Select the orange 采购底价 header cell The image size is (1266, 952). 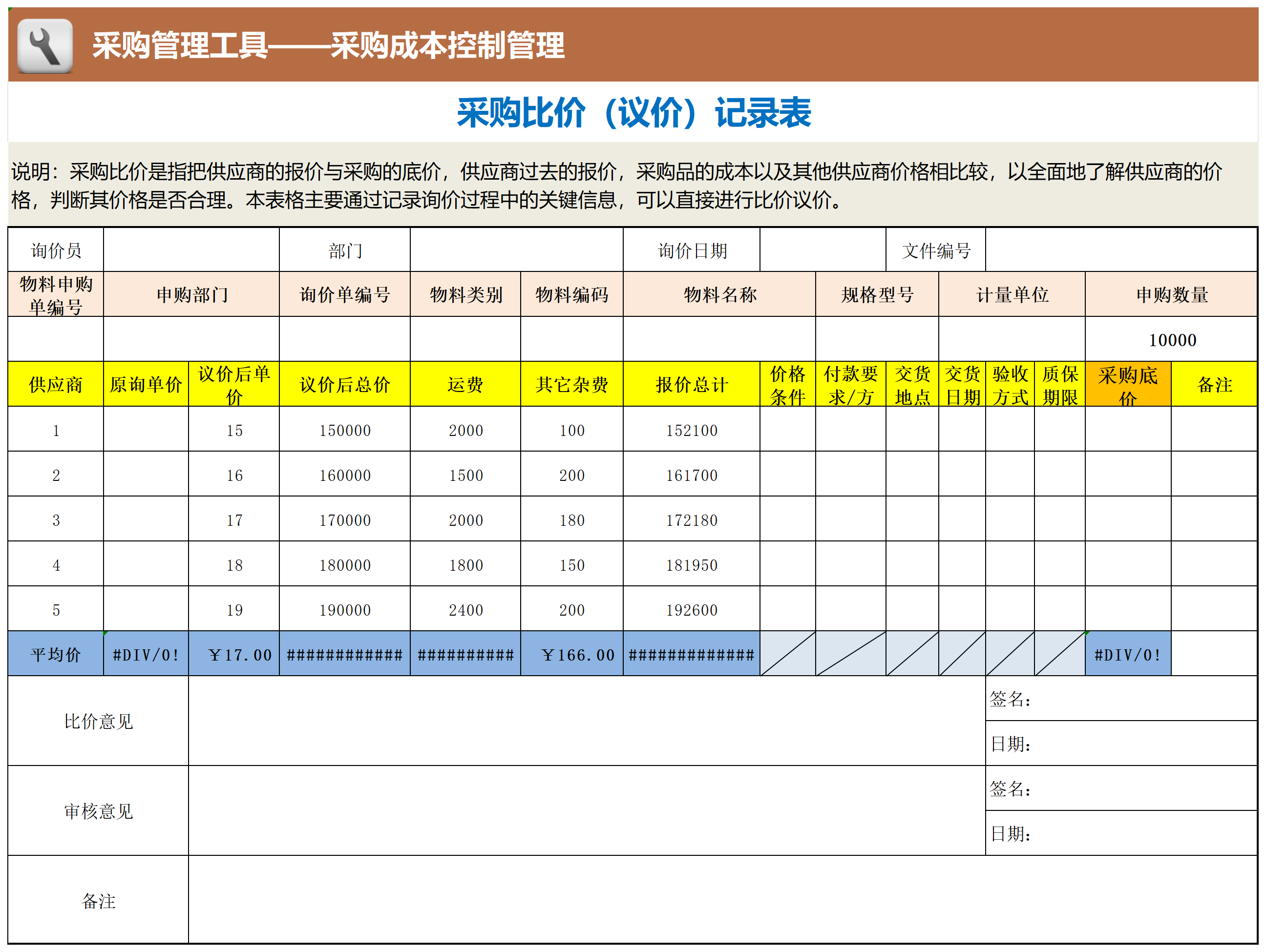coord(1128,385)
